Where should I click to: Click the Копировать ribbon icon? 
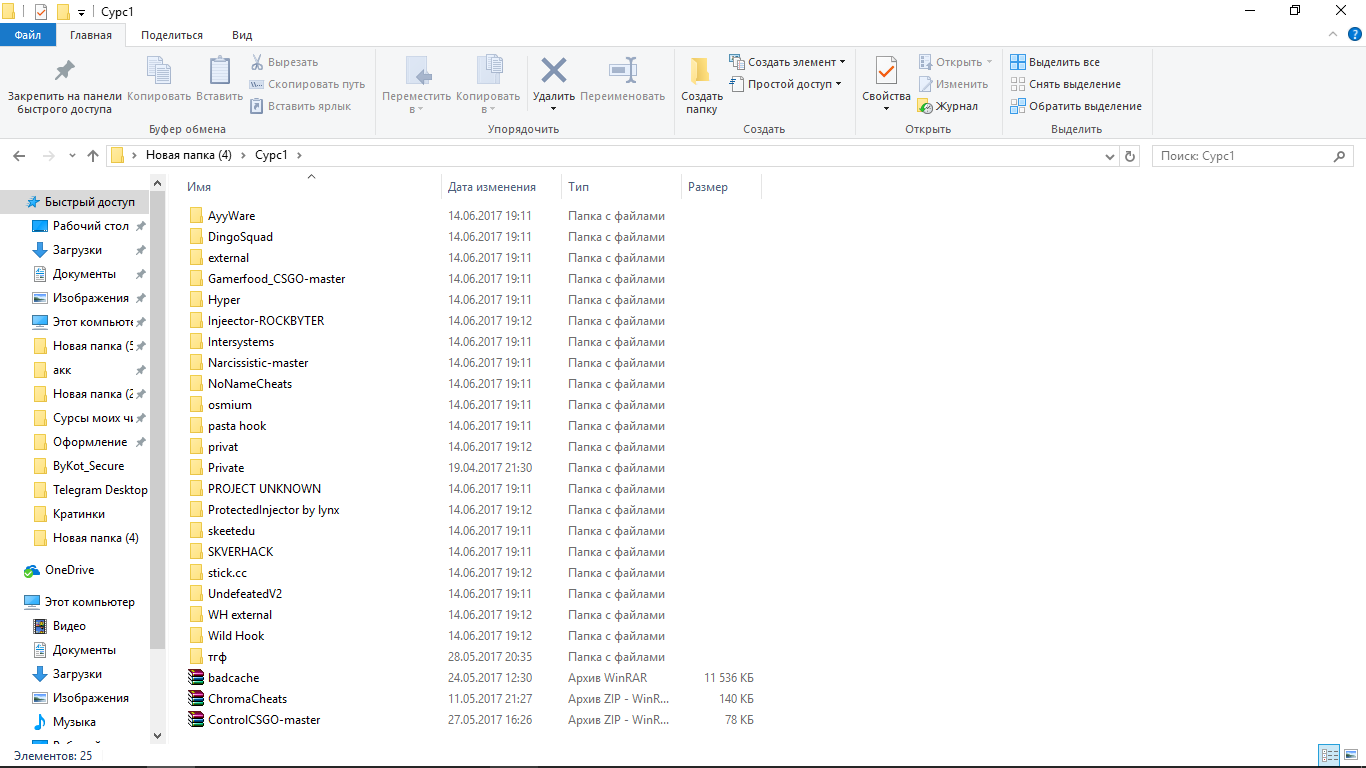[159, 80]
